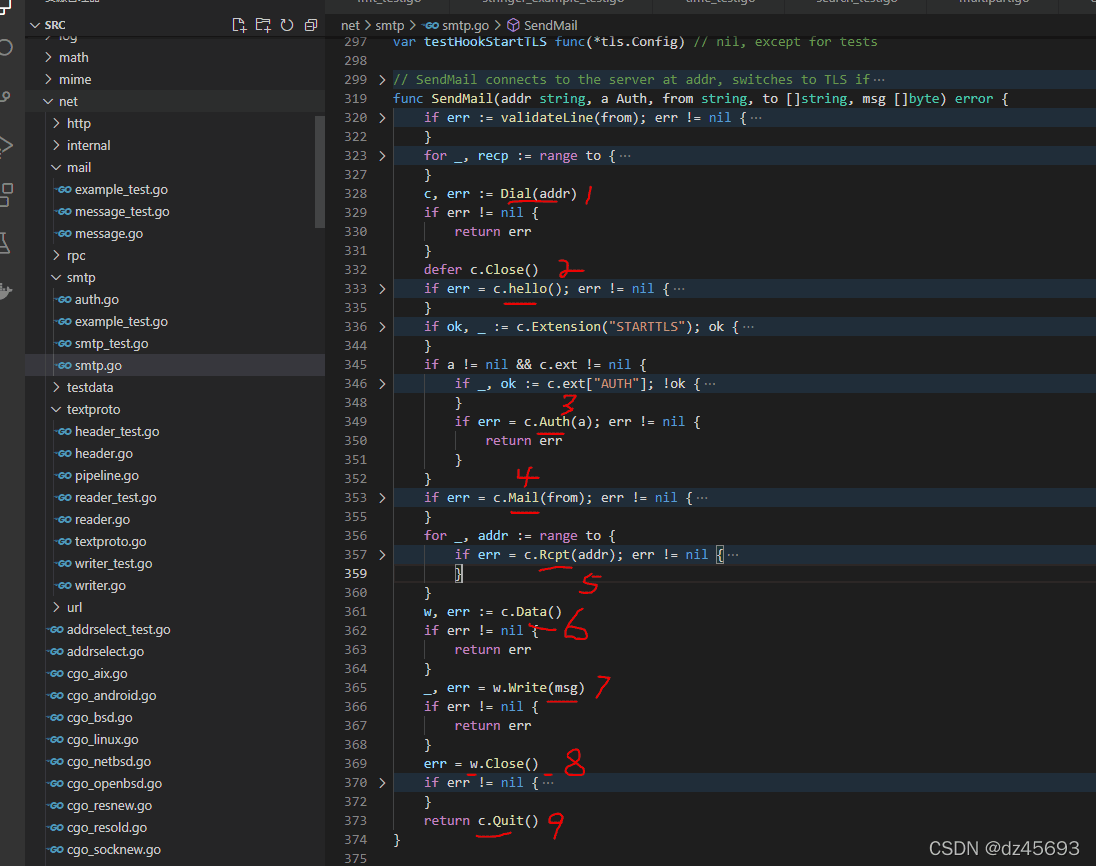
Task: Open Run and Debug in activity bar
Action: pyautogui.click(x=6, y=145)
